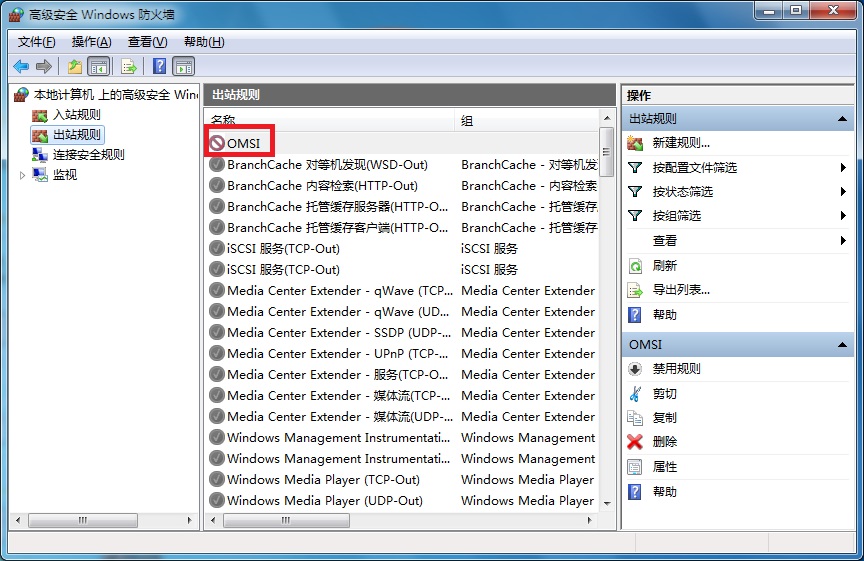Click the 禁用规则 down-arrow icon
This screenshot has width=864, height=561.
[x=635, y=369]
